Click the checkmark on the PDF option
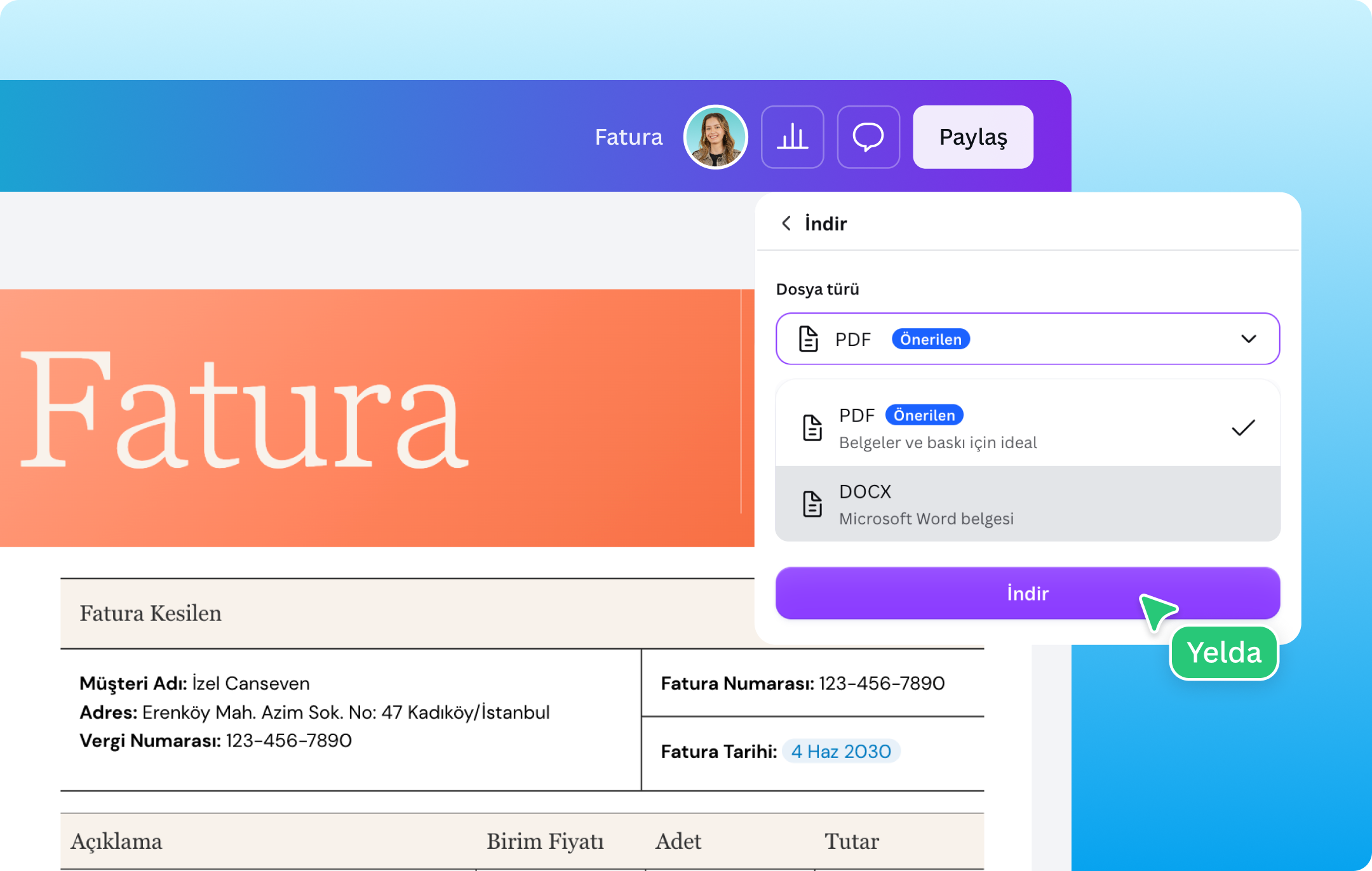Viewport: 1372px width, 871px height. (x=1243, y=428)
